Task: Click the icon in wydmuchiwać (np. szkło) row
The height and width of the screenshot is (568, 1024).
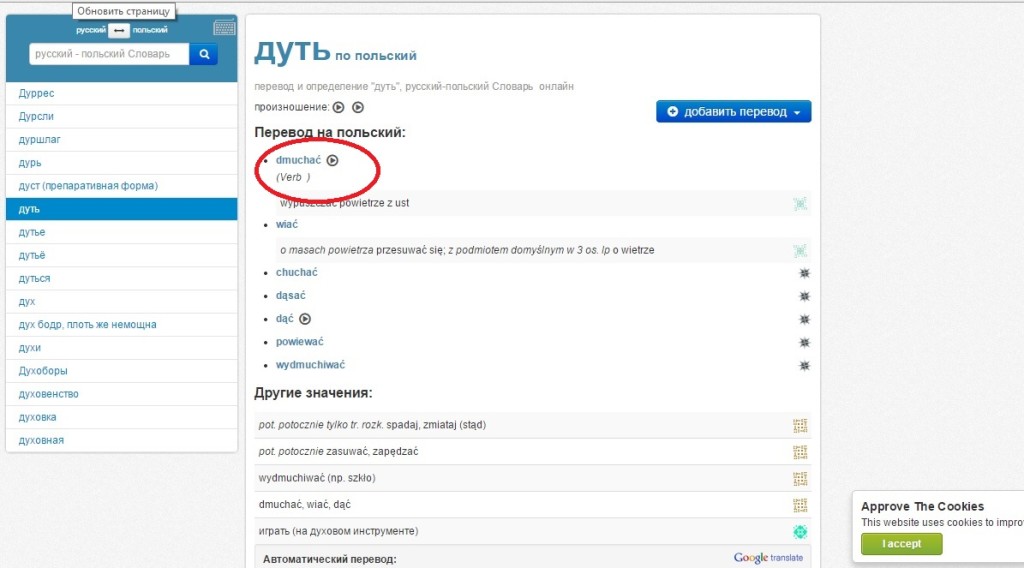Action: 800,478
